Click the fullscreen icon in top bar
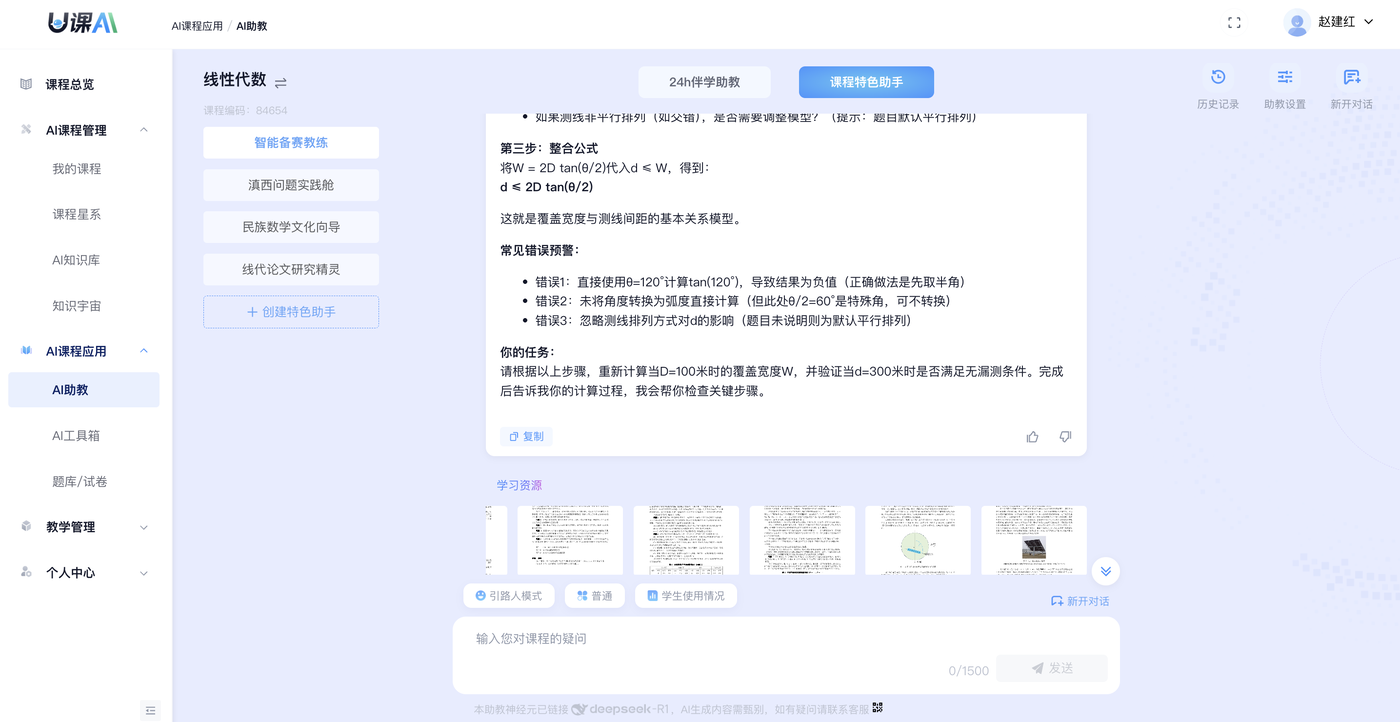The width and height of the screenshot is (1400, 722). click(1234, 23)
